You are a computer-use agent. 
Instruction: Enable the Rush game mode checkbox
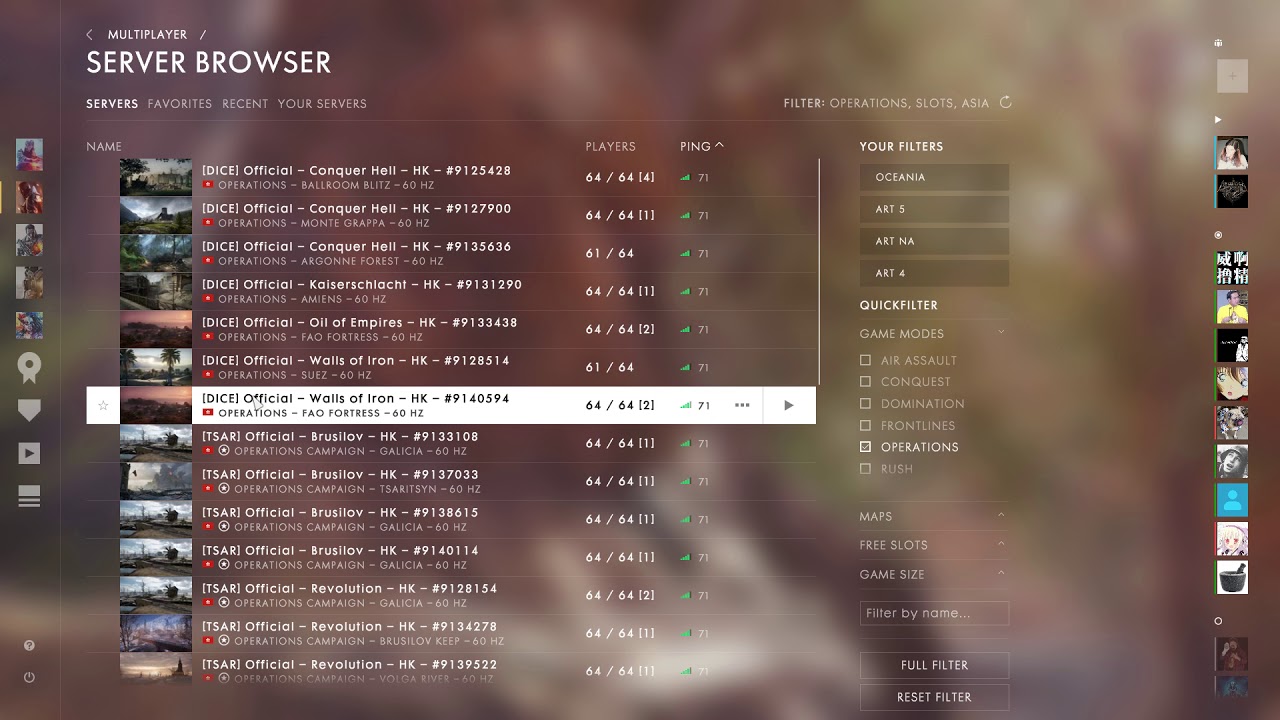865,469
